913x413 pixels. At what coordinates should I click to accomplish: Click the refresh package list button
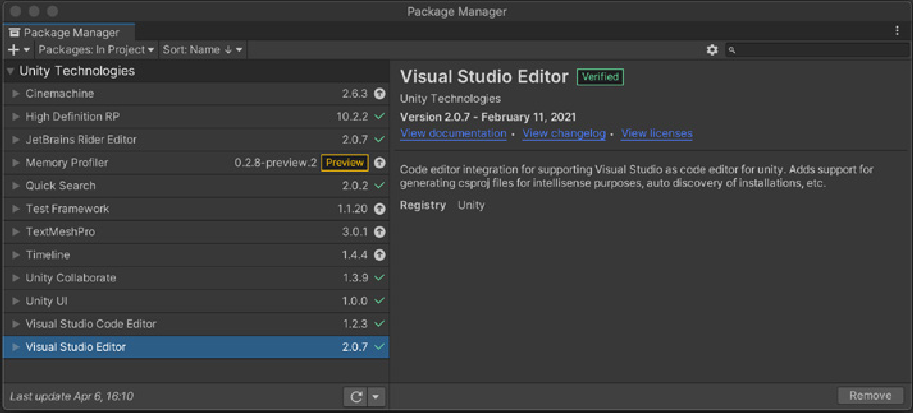click(356, 397)
